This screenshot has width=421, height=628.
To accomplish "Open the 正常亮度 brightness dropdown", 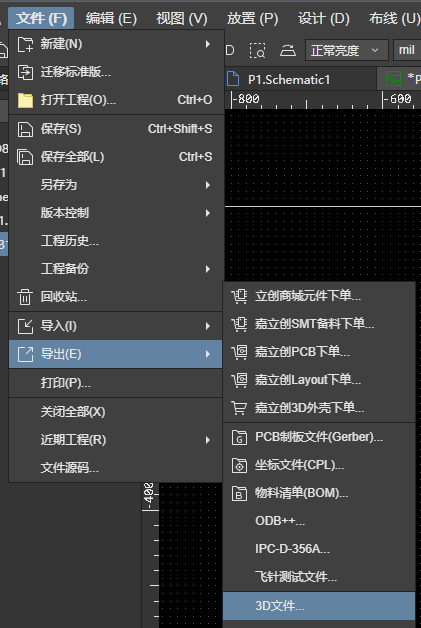I will [346, 50].
